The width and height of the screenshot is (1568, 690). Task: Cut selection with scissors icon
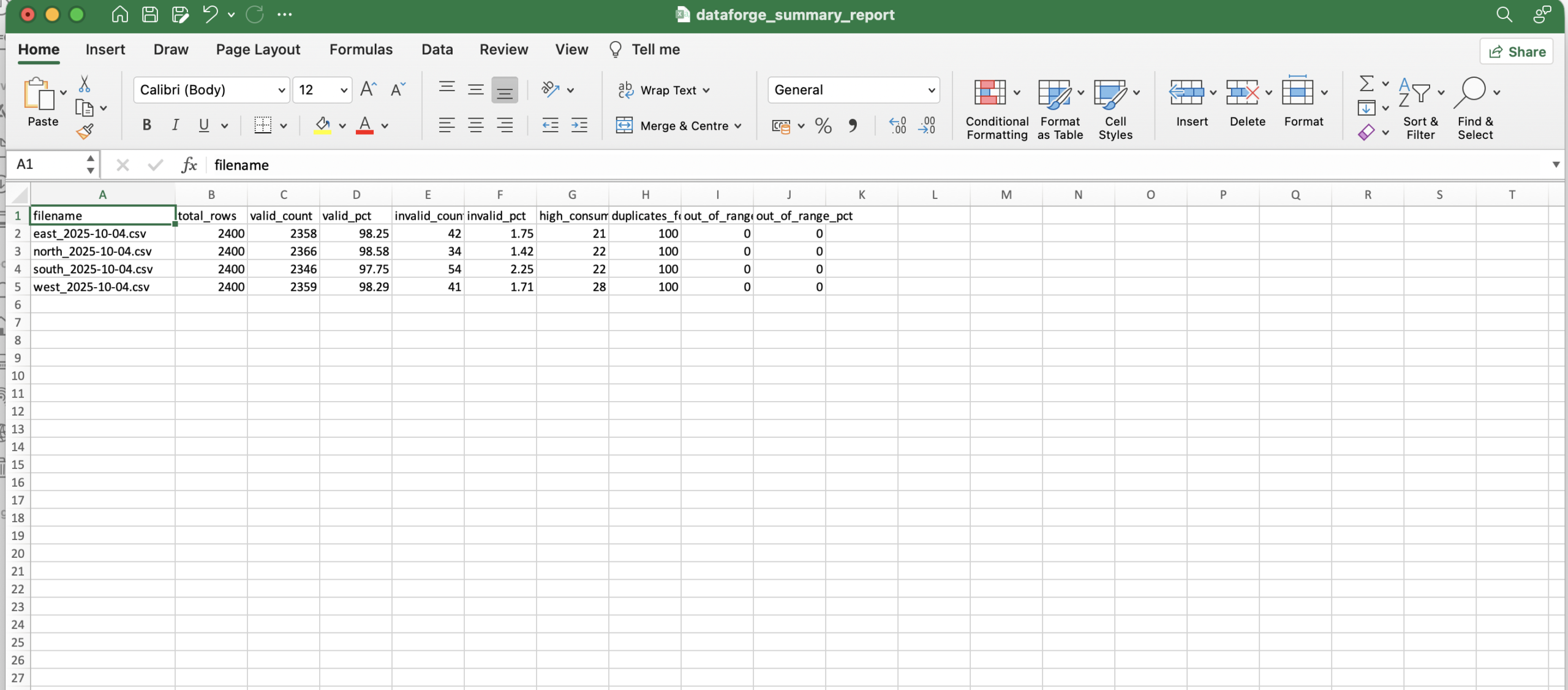pos(85,84)
